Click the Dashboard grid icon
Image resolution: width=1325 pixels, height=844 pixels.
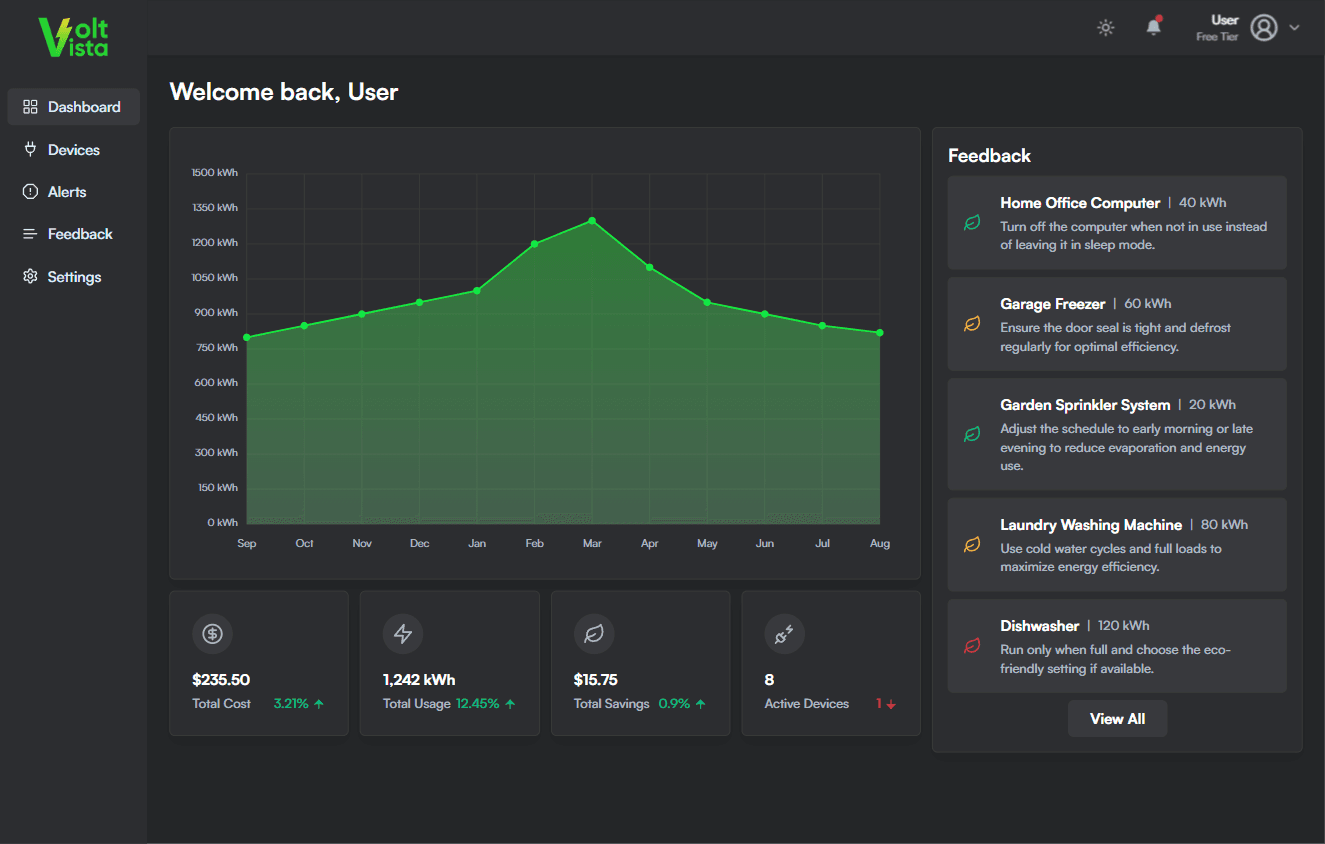[x=30, y=107]
